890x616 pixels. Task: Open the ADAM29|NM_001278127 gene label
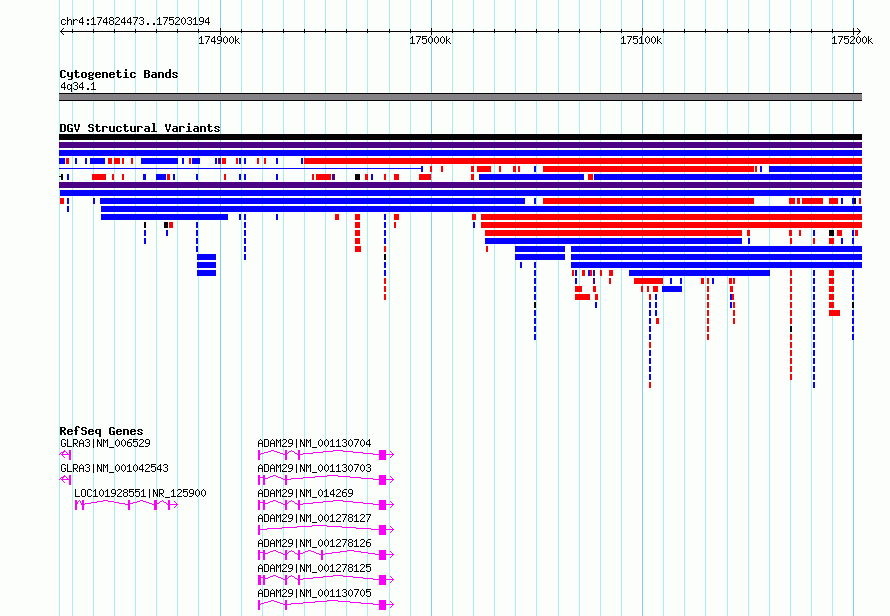click(314, 518)
